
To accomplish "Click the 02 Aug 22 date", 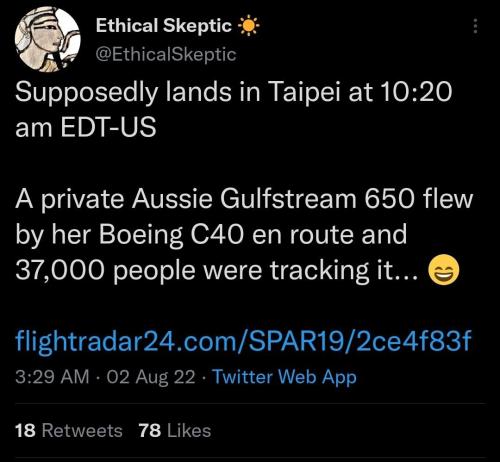I will point(151,377).
